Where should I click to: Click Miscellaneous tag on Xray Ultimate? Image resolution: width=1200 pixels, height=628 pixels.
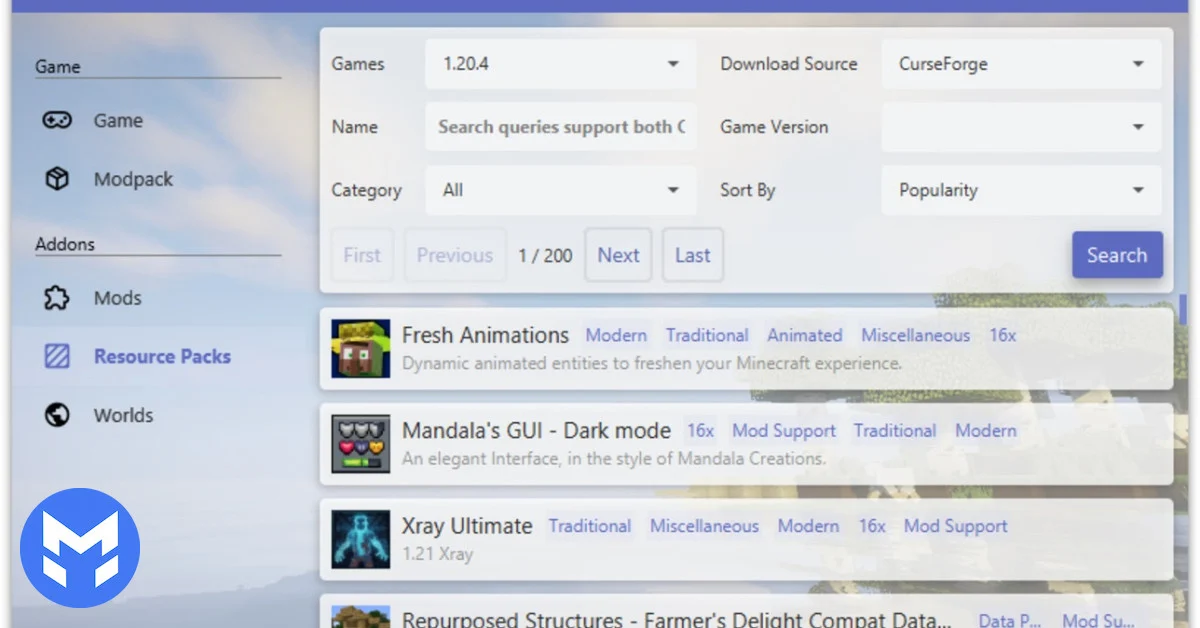704,526
